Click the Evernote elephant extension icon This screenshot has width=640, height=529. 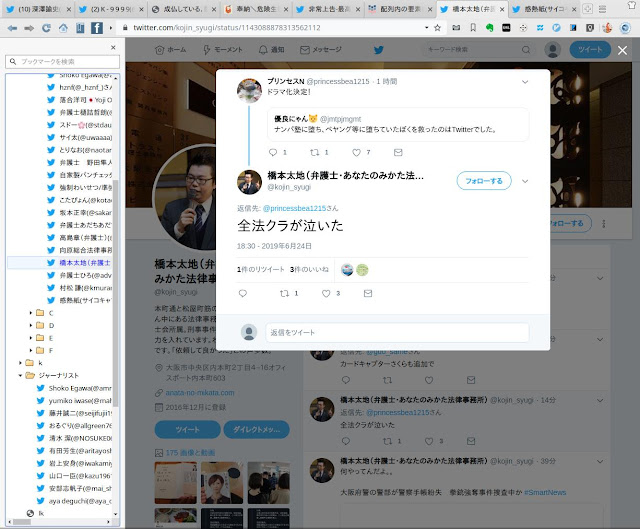point(489,28)
